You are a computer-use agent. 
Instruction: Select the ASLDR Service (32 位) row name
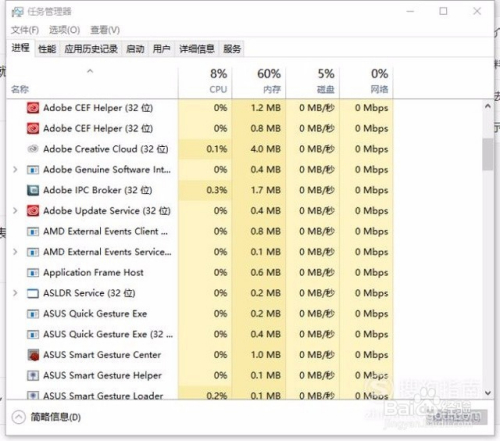89,293
